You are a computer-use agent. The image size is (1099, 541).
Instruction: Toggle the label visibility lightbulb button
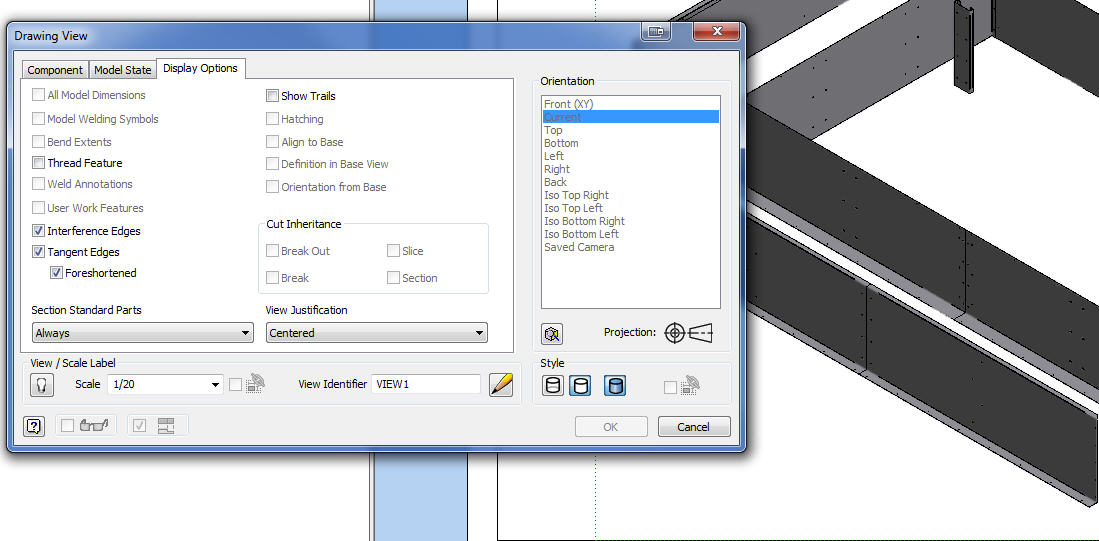(41, 385)
